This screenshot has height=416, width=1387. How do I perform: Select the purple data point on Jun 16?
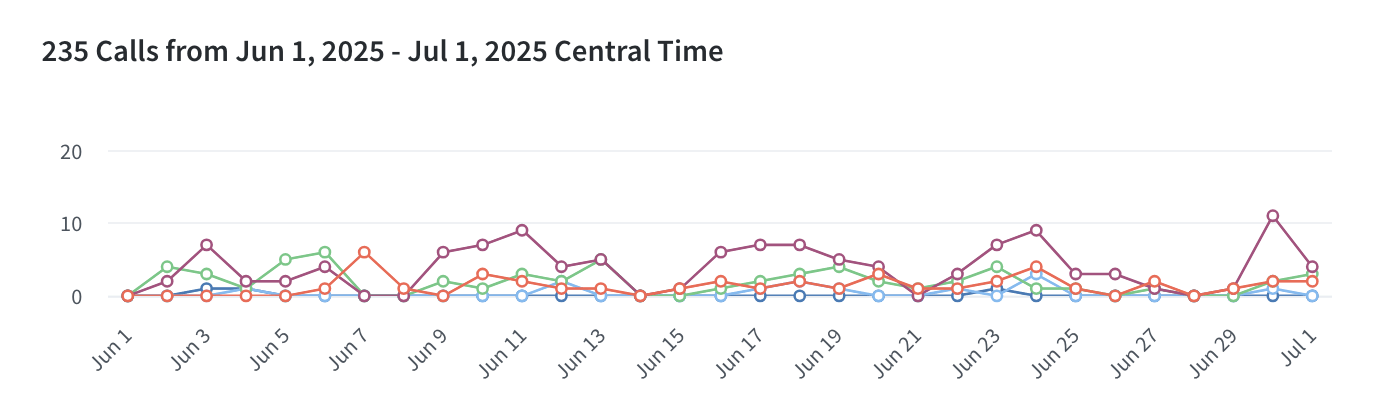pyautogui.click(x=720, y=252)
